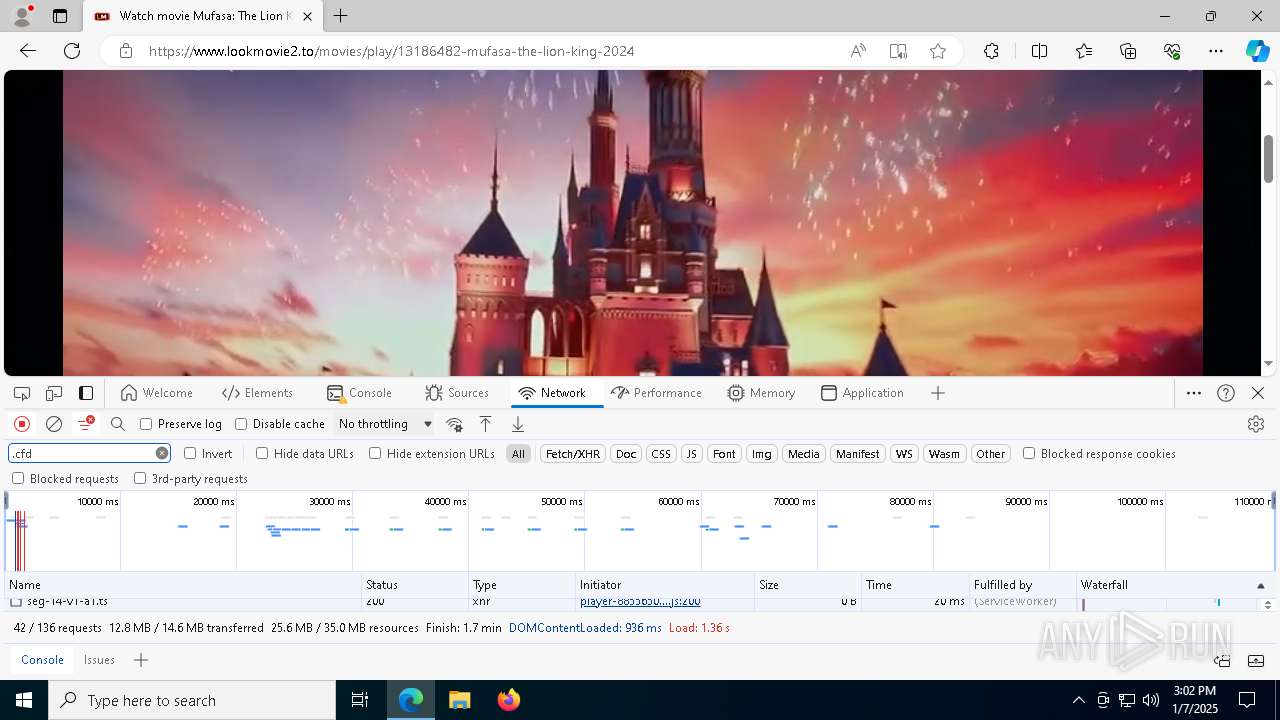The height and width of the screenshot is (720, 1280).
Task: Open DevTools help icon
Action: tap(1226, 393)
